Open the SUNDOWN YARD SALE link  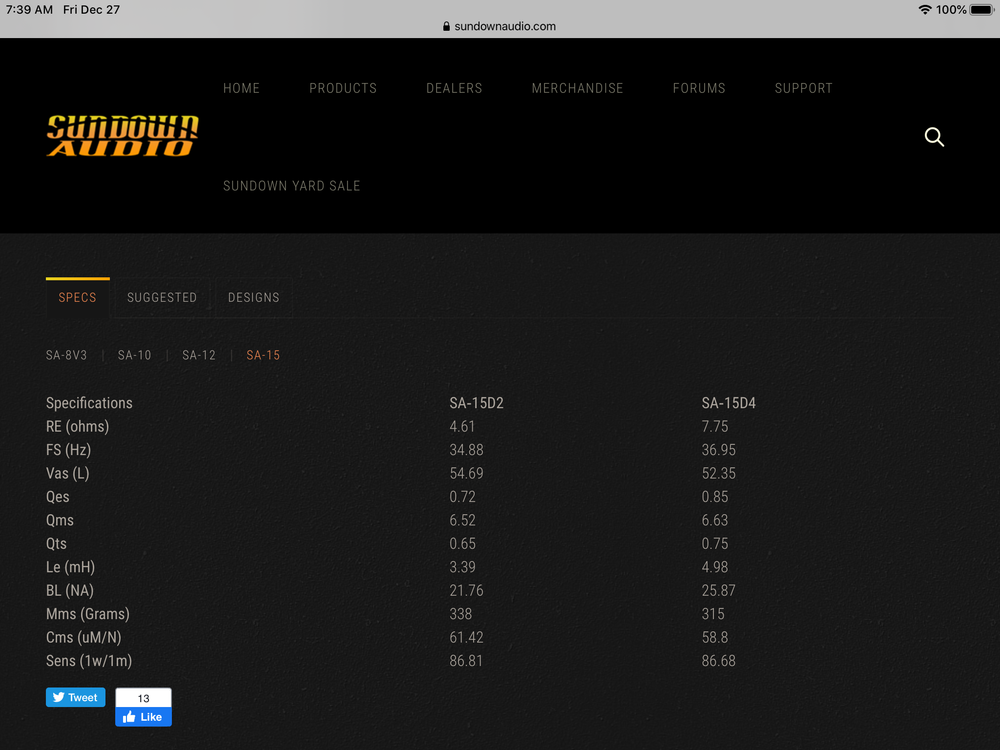291,186
